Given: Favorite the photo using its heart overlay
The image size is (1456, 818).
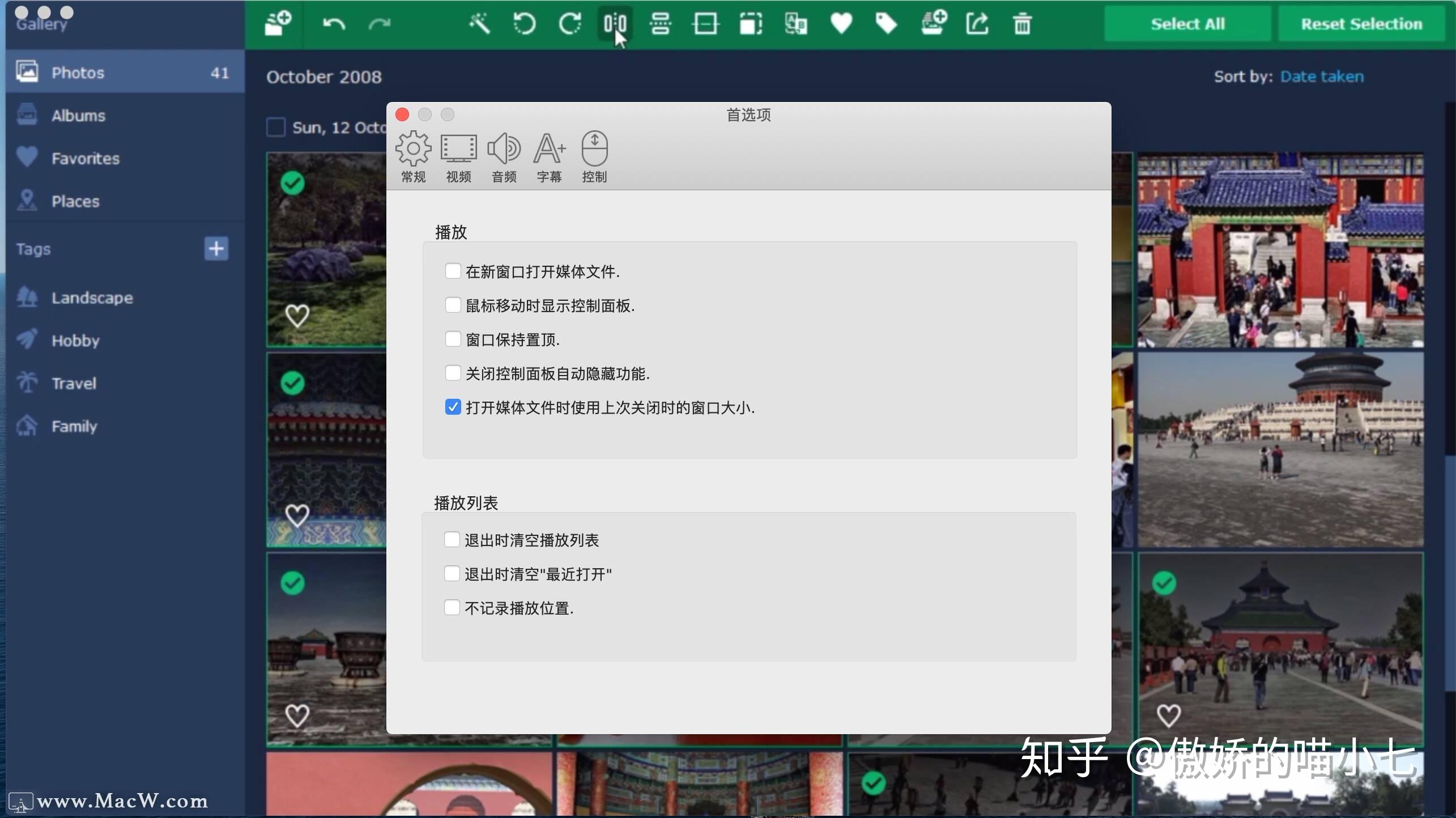Looking at the screenshot, I should [297, 316].
